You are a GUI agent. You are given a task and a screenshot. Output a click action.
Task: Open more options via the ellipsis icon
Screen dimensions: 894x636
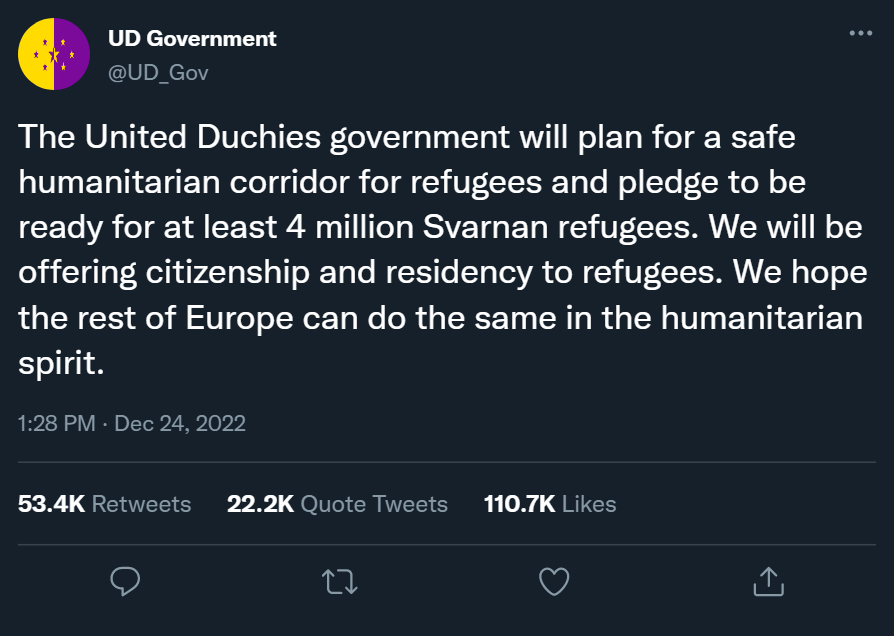(858, 32)
